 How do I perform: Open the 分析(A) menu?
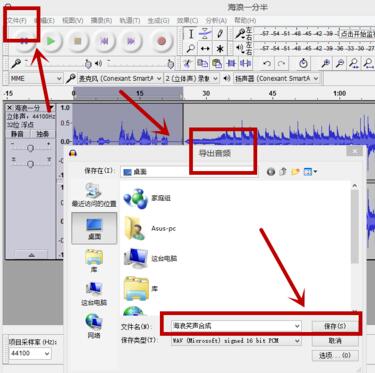pos(216,20)
